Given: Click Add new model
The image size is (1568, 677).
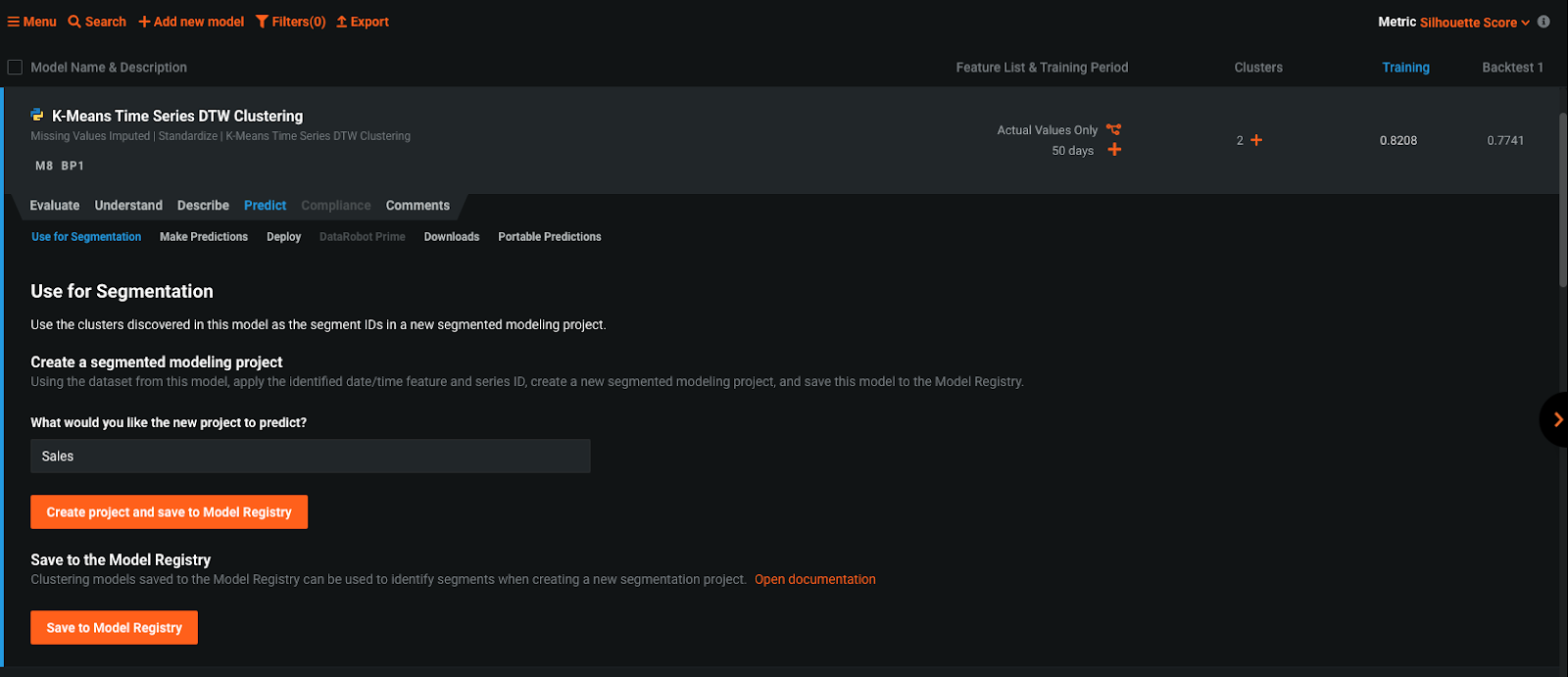Looking at the screenshot, I should click(x=191, y=22).
